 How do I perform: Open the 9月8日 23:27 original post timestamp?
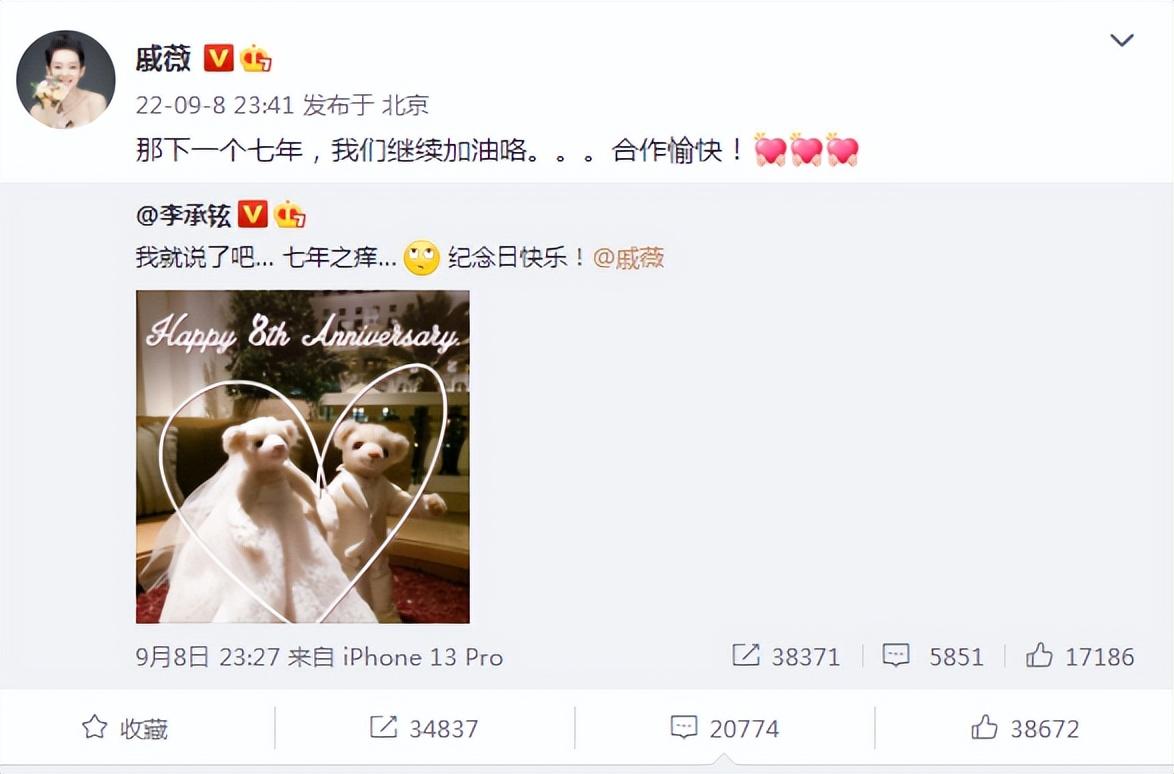[207, 656]
